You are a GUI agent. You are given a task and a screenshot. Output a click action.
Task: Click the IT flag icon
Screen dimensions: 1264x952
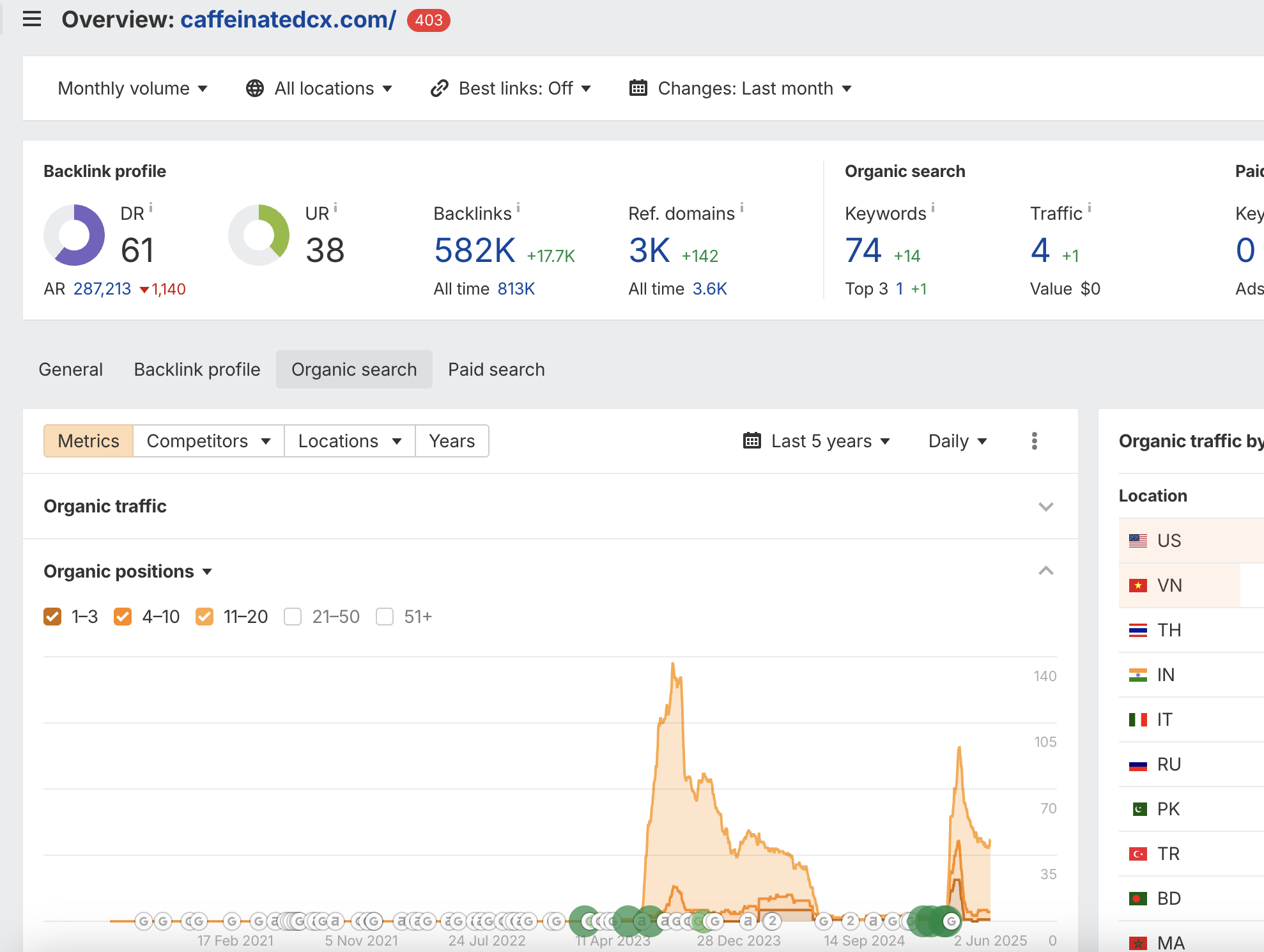[1138, 719]
